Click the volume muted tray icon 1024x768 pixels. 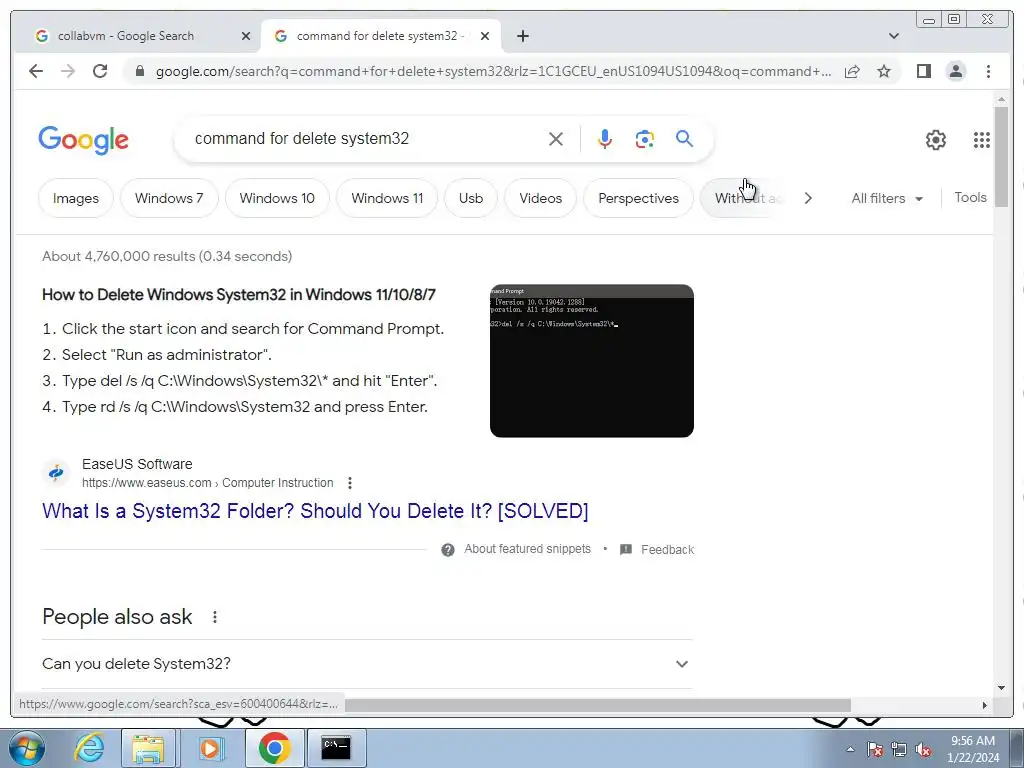pos(923,749)
